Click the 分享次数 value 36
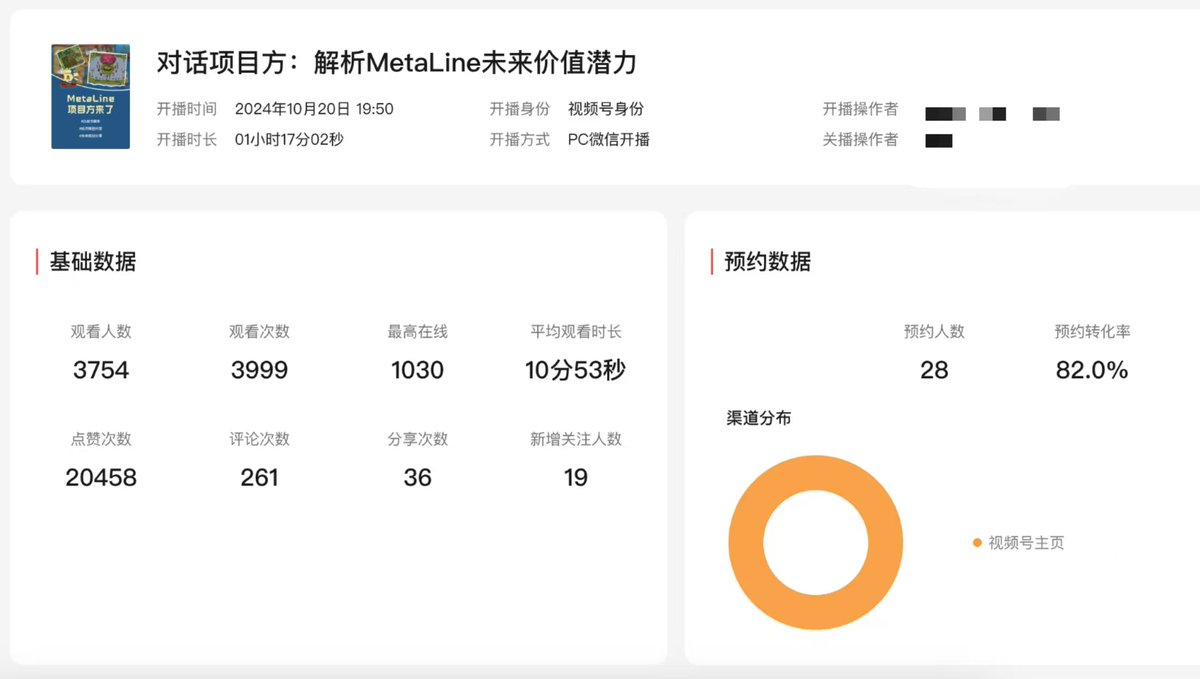The image size is (1200, 679). click(418, 477)
